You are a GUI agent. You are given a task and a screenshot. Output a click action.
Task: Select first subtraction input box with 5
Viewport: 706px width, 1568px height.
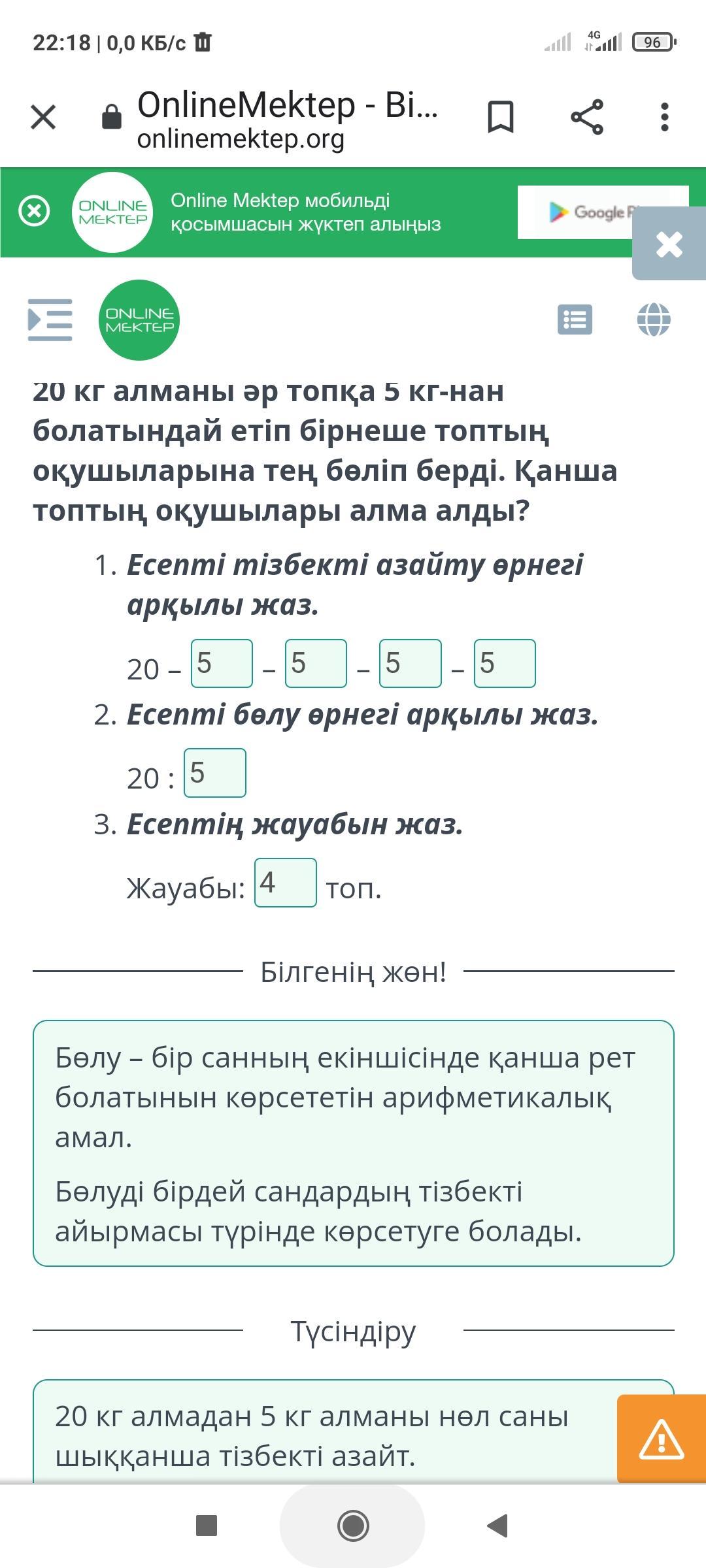pyautogui.click(x=222, y=664)
